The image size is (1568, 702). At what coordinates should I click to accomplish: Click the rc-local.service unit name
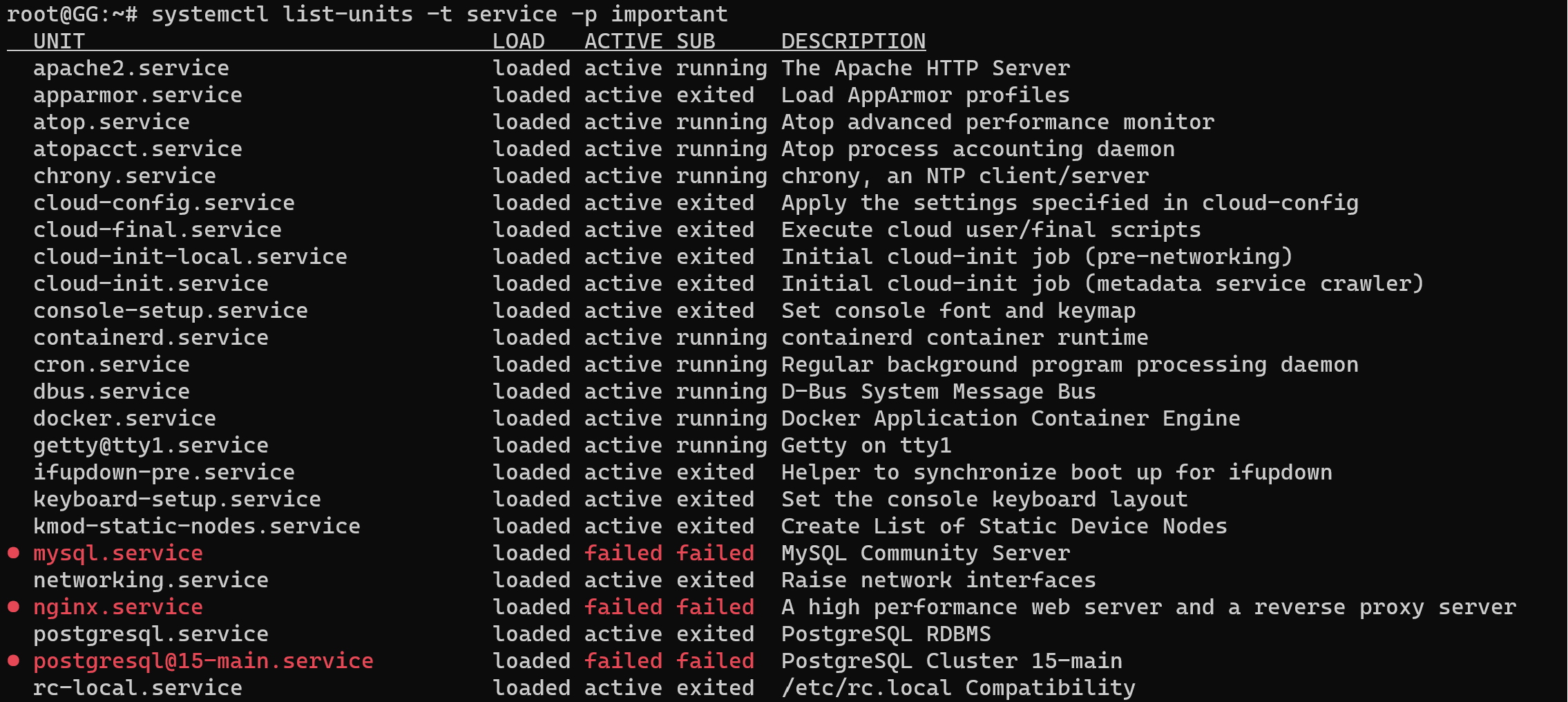click(137, 688)
